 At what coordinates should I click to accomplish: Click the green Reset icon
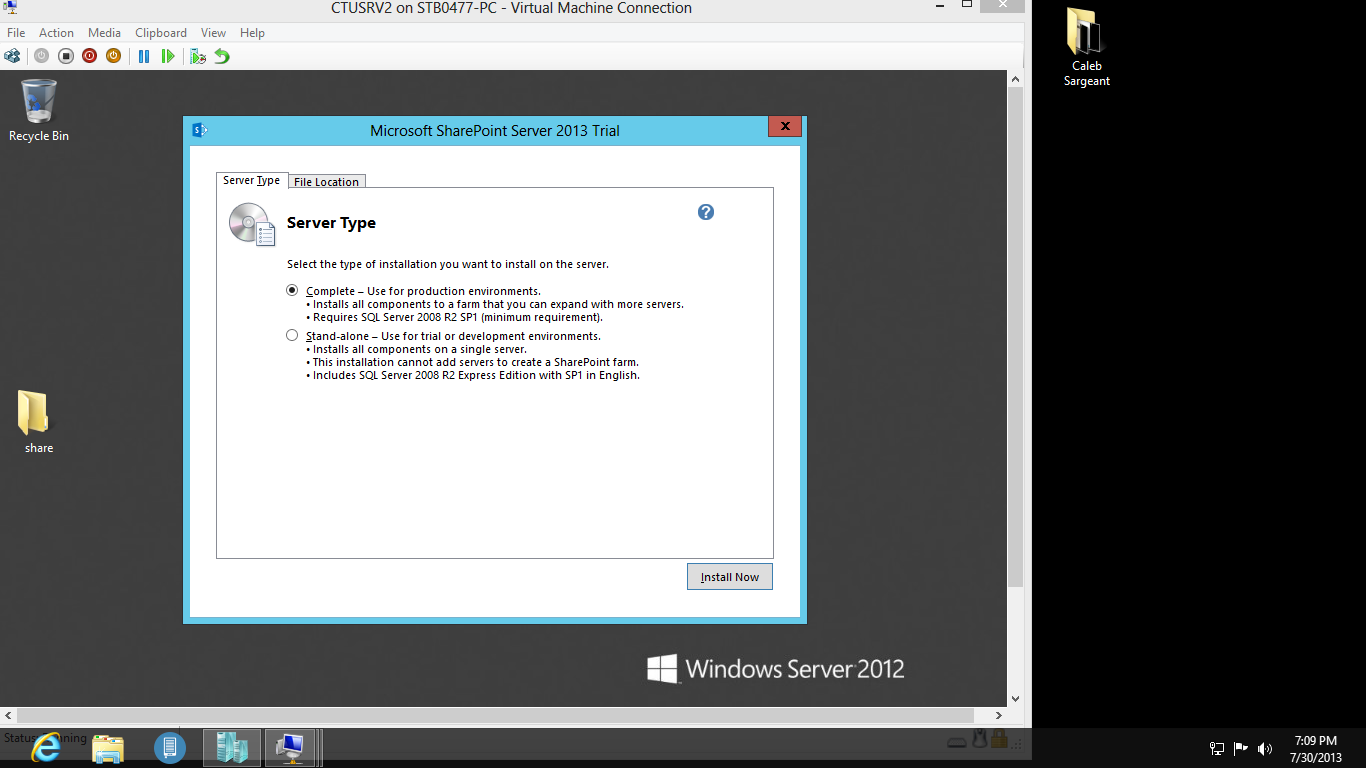tap(168, 56)
